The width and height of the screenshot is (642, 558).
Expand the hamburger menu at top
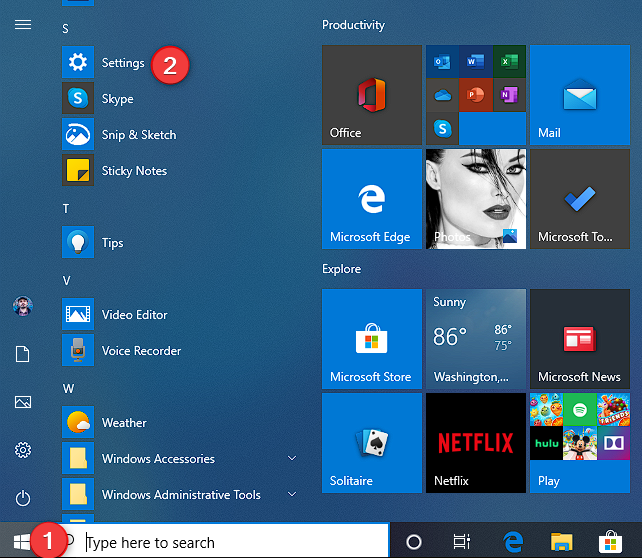point(22,25)
